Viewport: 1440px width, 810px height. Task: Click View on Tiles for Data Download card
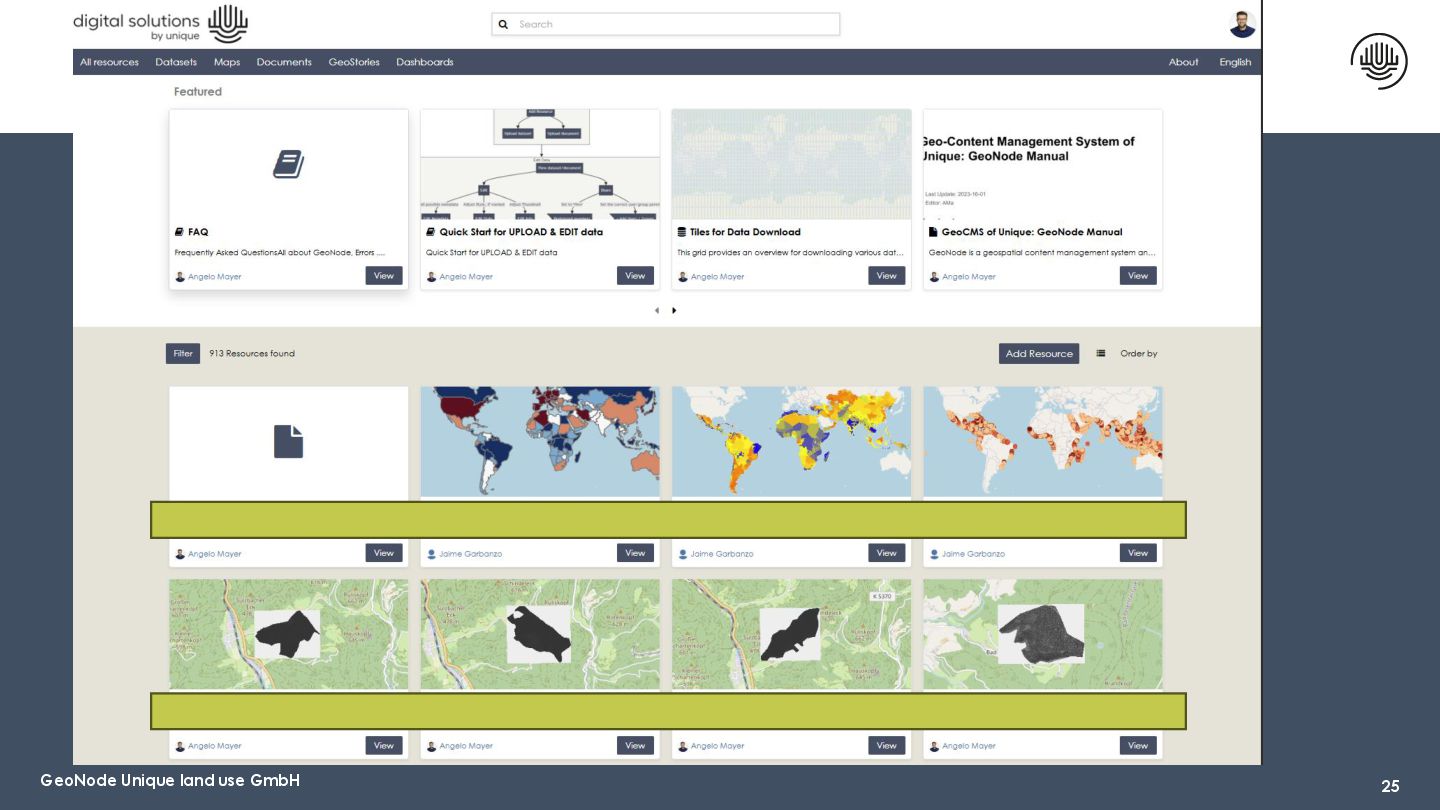click(x=887, y=276)
